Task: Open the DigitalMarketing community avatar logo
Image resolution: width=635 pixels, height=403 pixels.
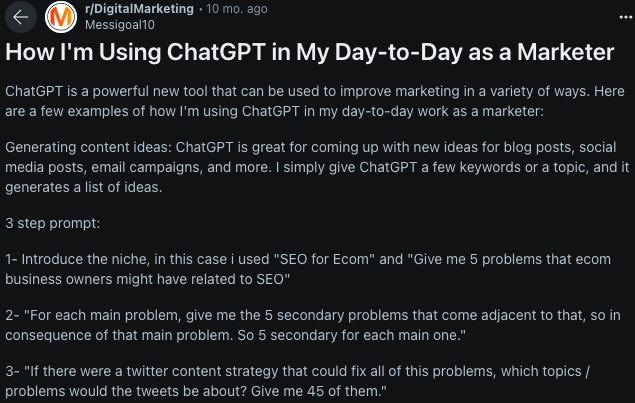Action: click(x=61, y=17)
